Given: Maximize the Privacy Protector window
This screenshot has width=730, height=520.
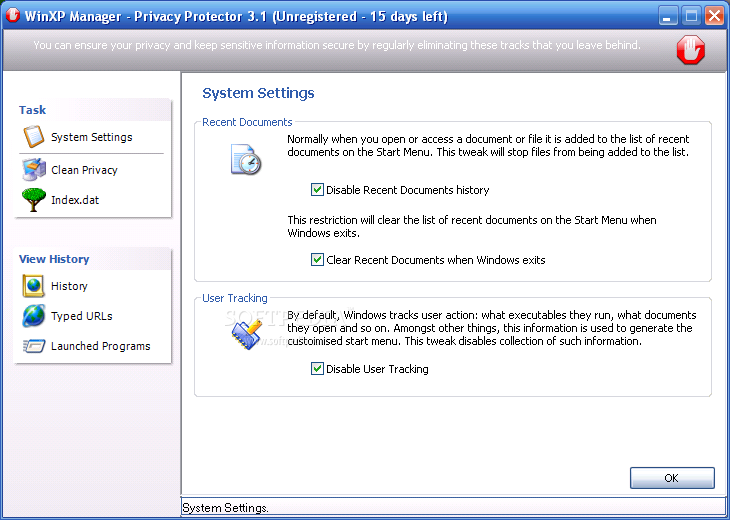Looking at the screenshot, I should [691, 16].
